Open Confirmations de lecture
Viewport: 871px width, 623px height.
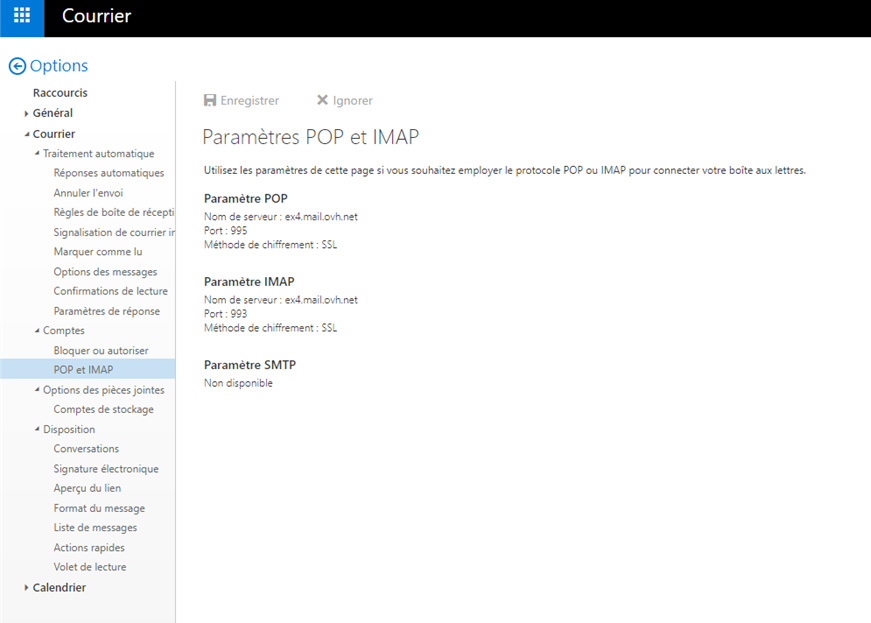click(x=110, y=291)
